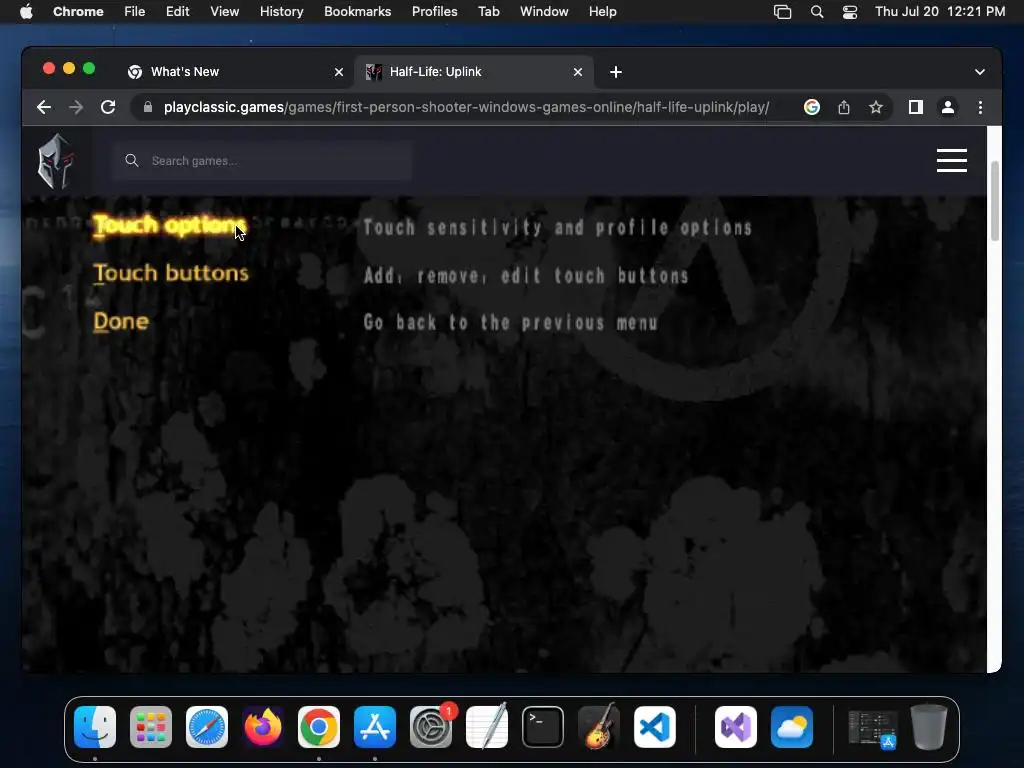Open the Apple menu
The width and height of the screenshot is (1024, 768).
(26, 12)
